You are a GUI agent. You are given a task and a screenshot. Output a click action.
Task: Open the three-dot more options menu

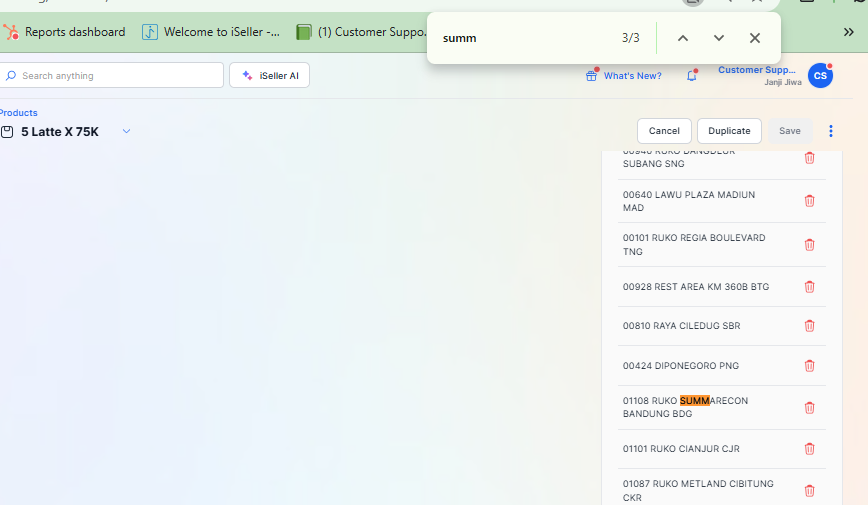point(831,131)
